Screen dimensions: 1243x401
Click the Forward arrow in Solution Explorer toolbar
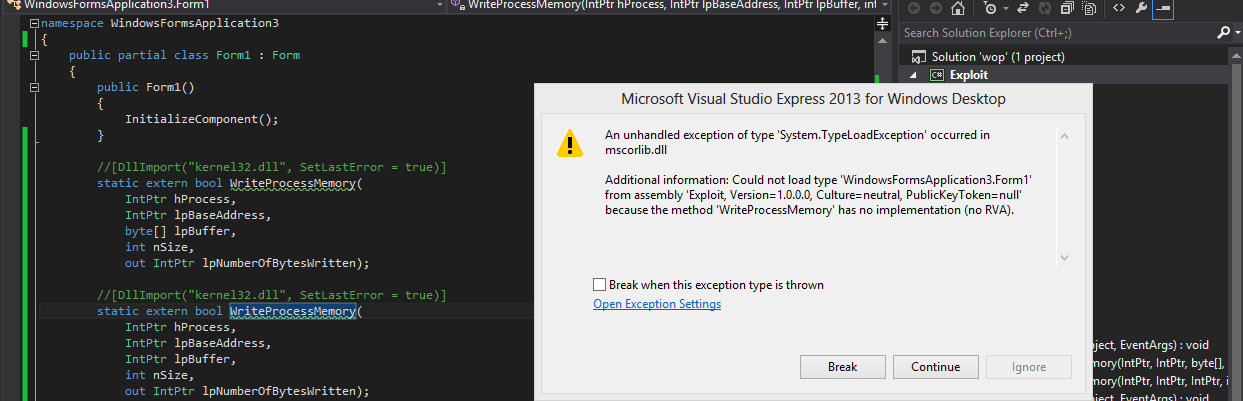936,8
